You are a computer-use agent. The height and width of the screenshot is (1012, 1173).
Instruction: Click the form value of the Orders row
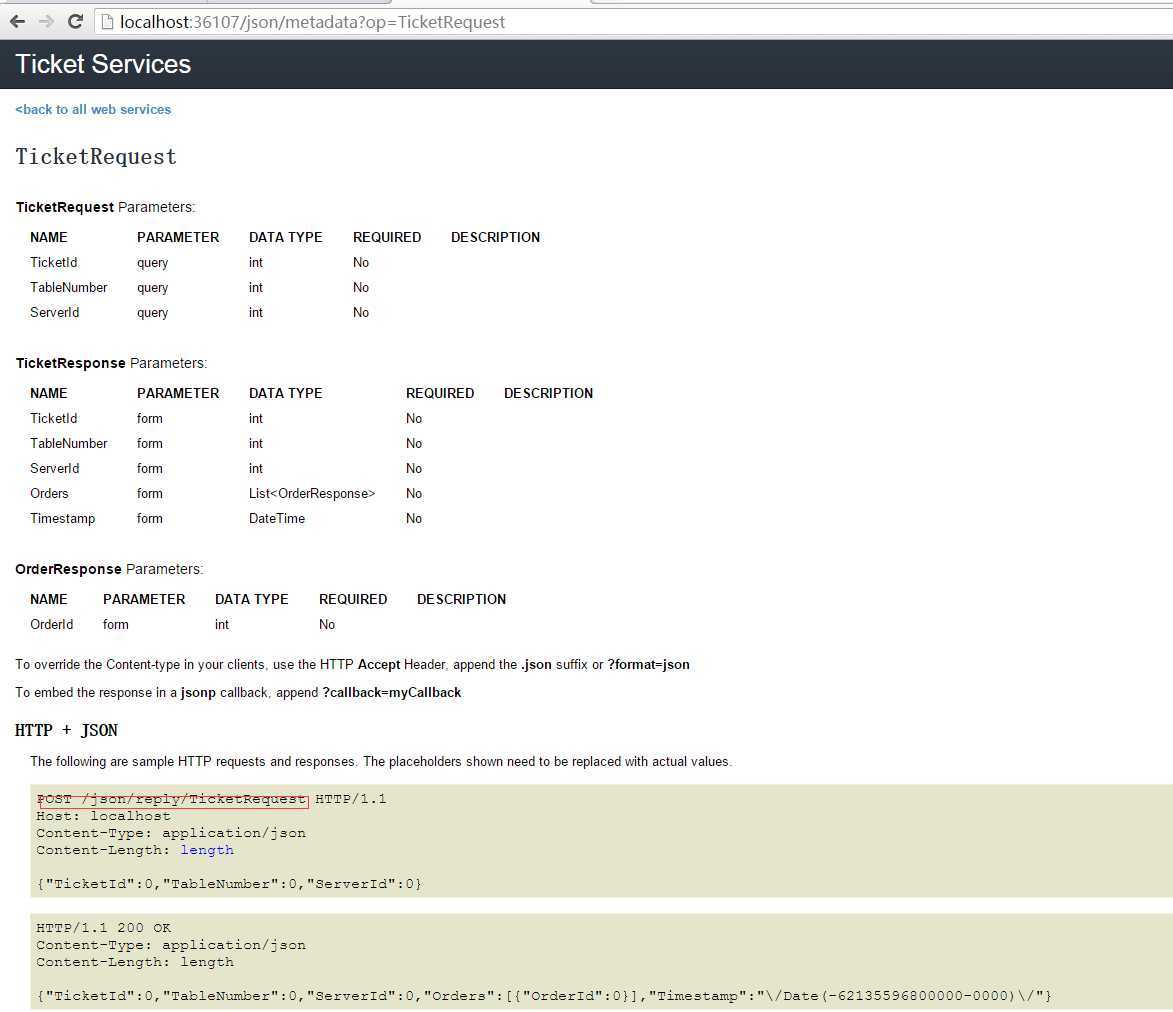pos(150,494)
